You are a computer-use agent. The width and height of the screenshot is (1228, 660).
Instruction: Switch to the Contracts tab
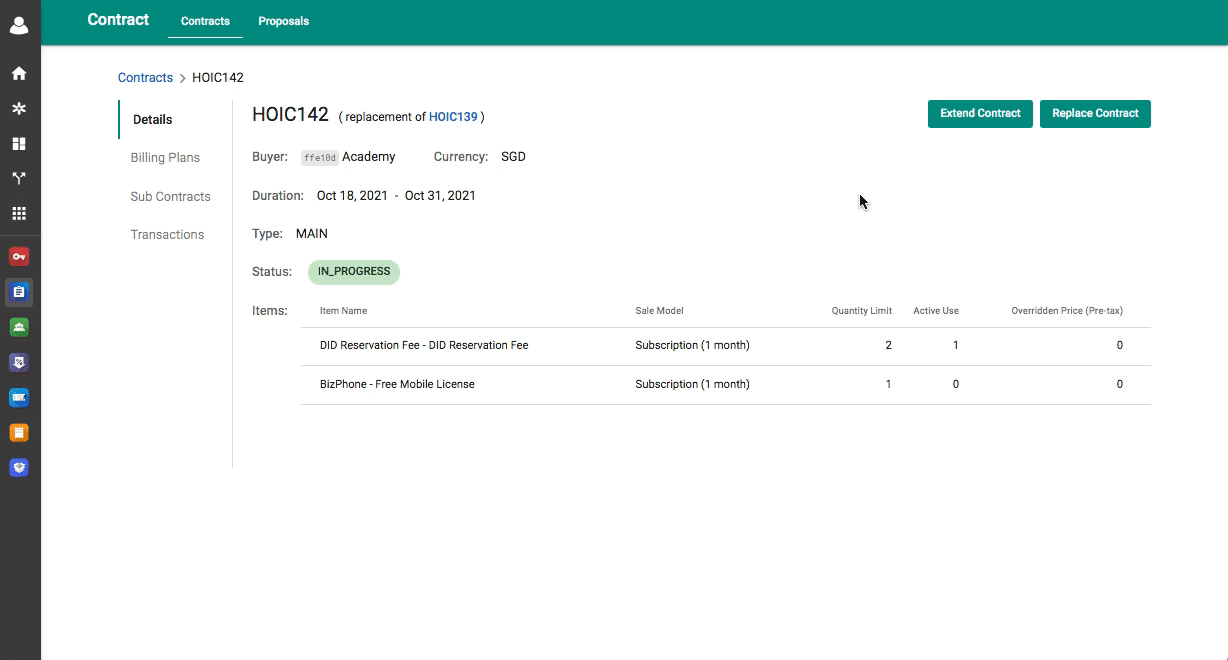tap(205, 21)
